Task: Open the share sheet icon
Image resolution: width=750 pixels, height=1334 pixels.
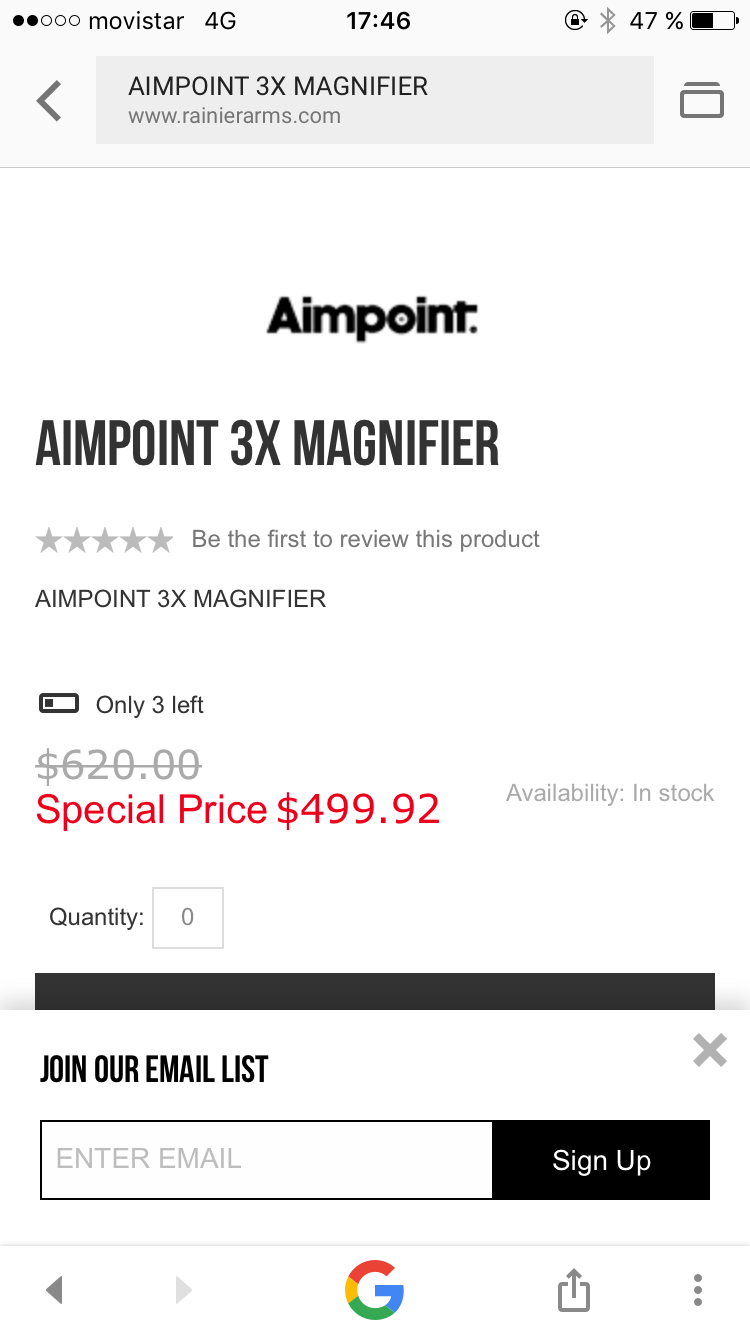Action: [x=573, y=1289]
